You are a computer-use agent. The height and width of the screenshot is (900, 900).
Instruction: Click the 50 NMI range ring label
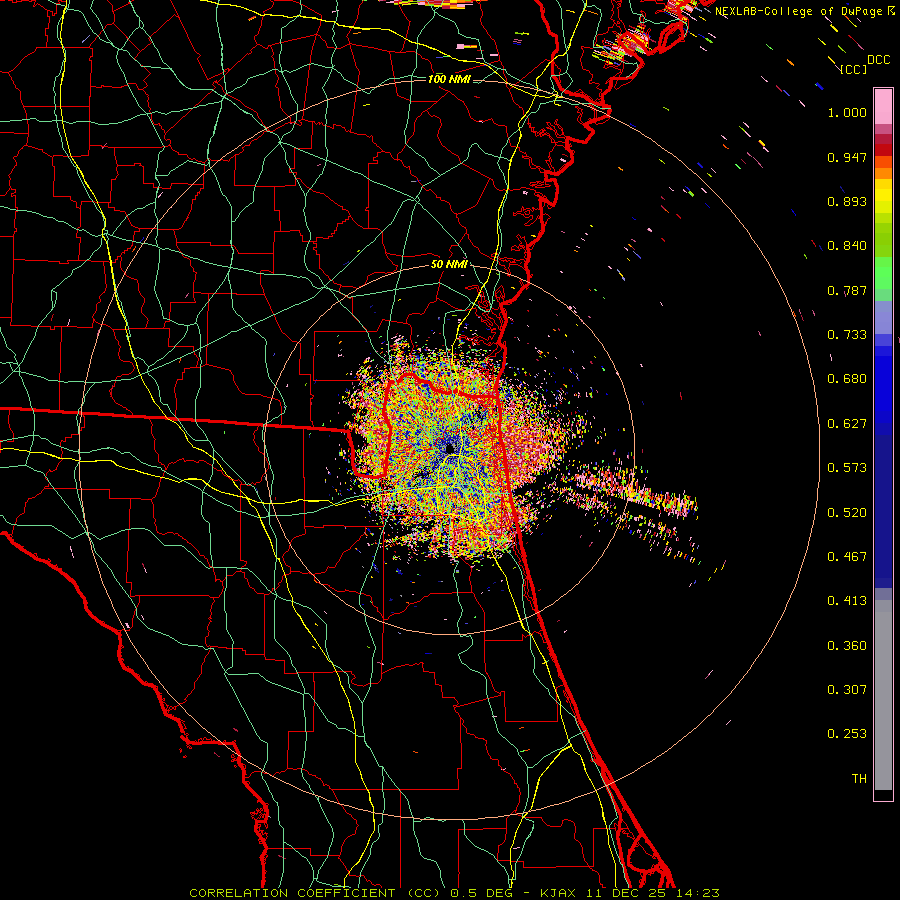pos(449,264)
